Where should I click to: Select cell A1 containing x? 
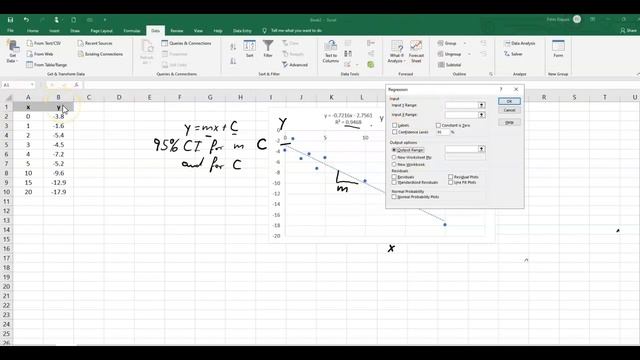(x=28, y=107)
